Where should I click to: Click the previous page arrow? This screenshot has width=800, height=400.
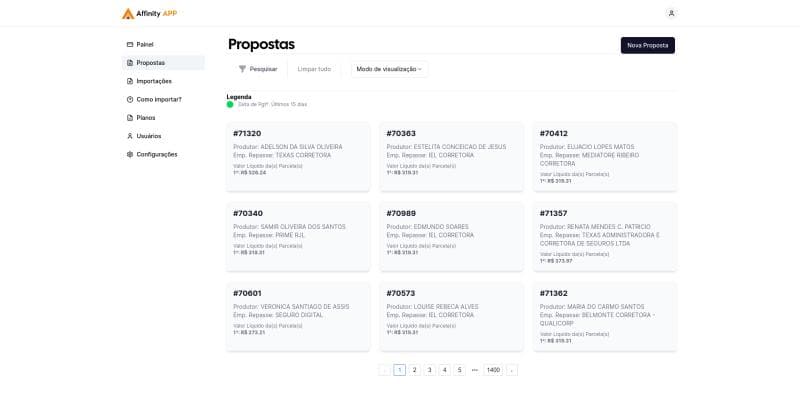coord(384,370)
